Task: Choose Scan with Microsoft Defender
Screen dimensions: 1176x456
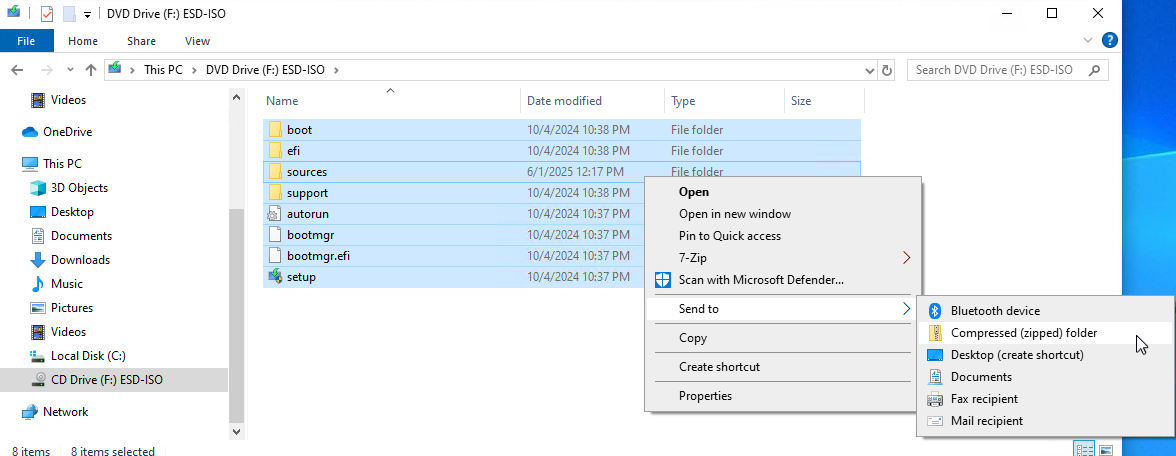Action: (782, 280)
